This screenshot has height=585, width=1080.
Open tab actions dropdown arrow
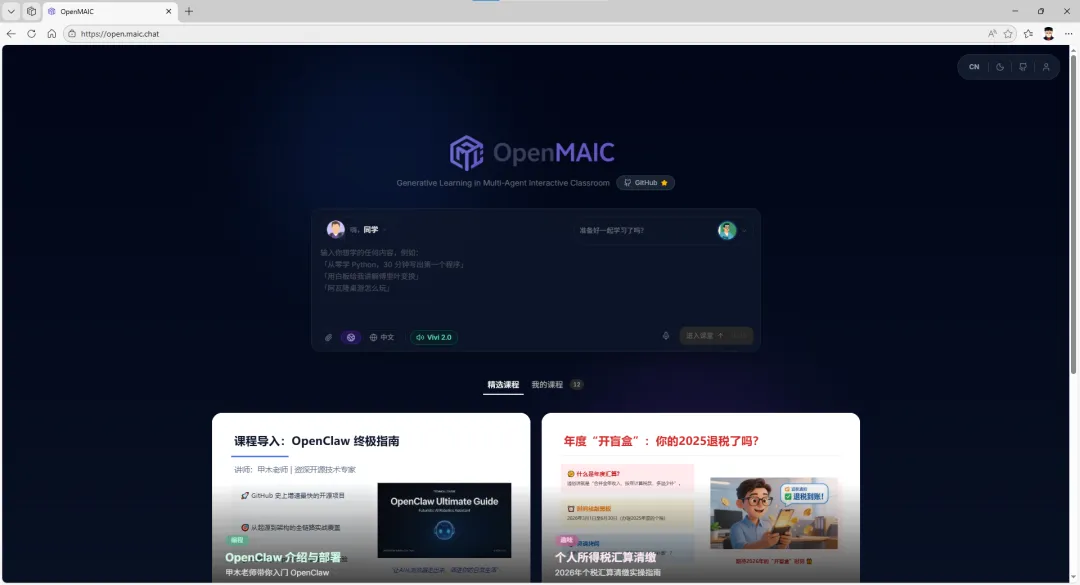(11, 11)
